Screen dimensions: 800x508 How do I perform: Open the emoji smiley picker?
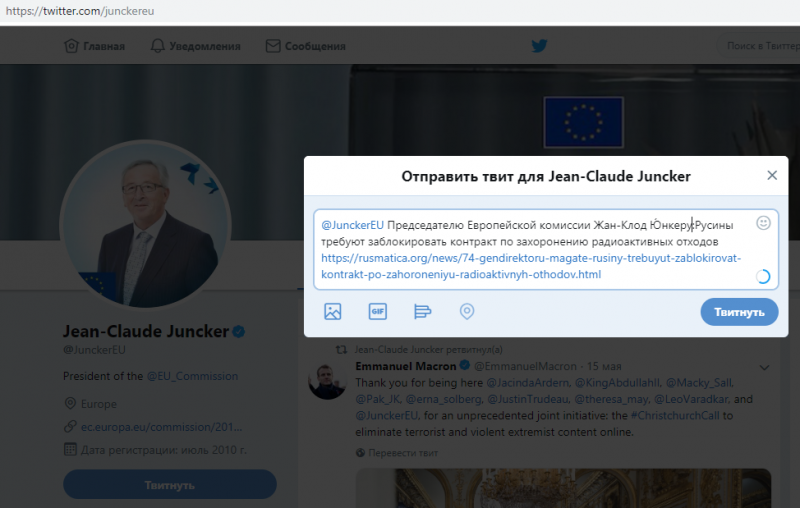pyautogui.click(x=763, y=223)
